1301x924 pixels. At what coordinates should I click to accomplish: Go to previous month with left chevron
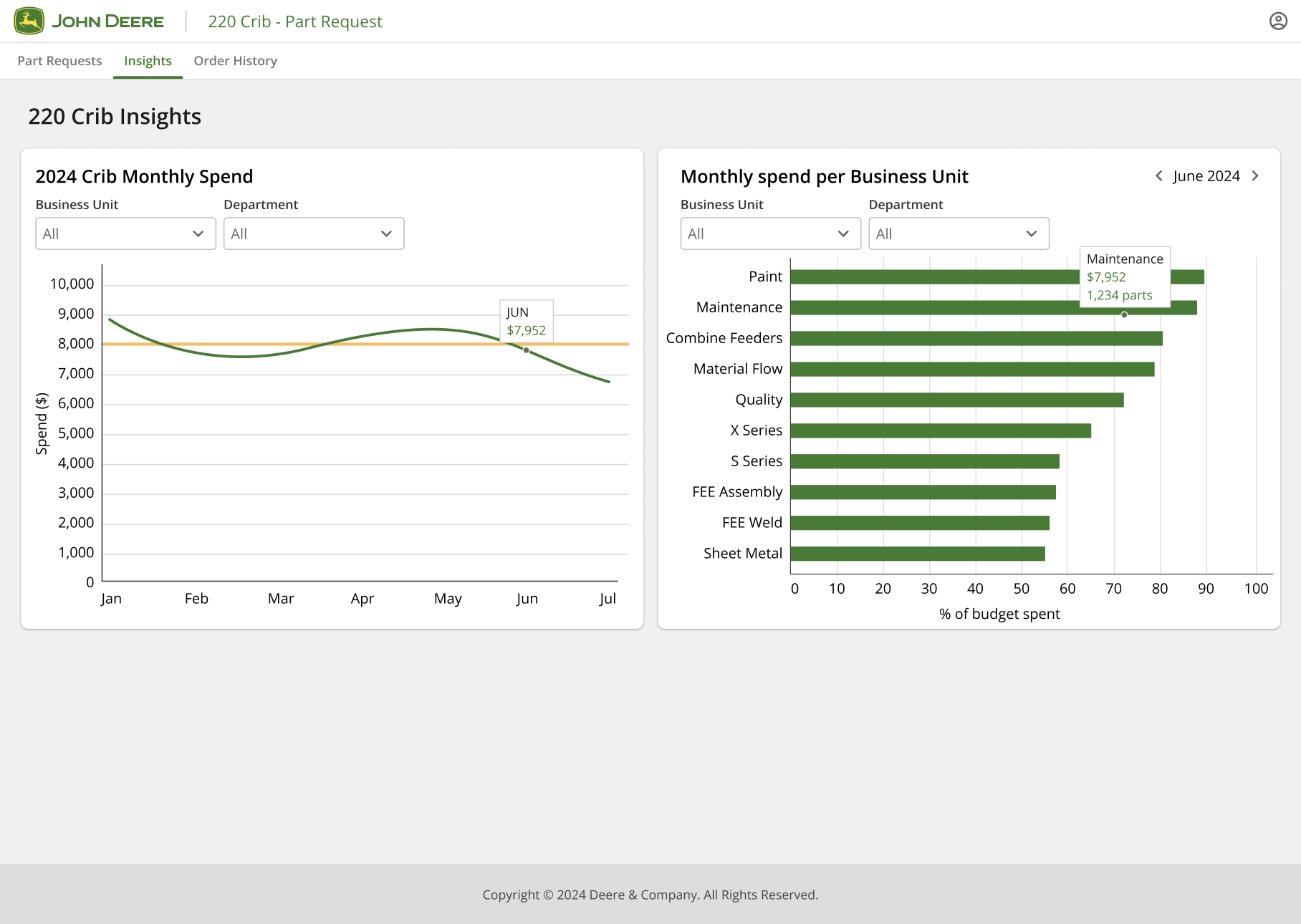click(x=1158, y=176)
